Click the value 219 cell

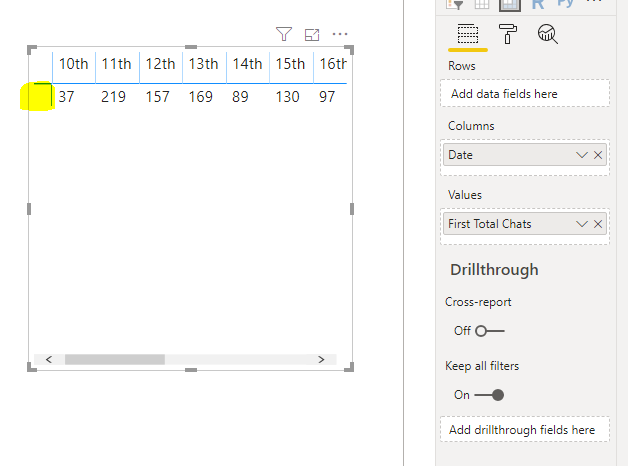click(x=113, y=97)
